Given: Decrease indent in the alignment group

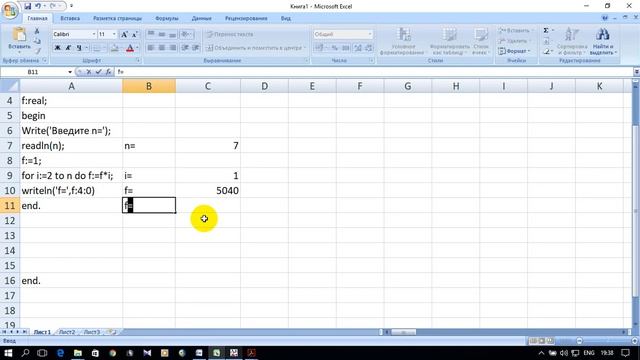Looking at the screenshot, I should [185, 48].
